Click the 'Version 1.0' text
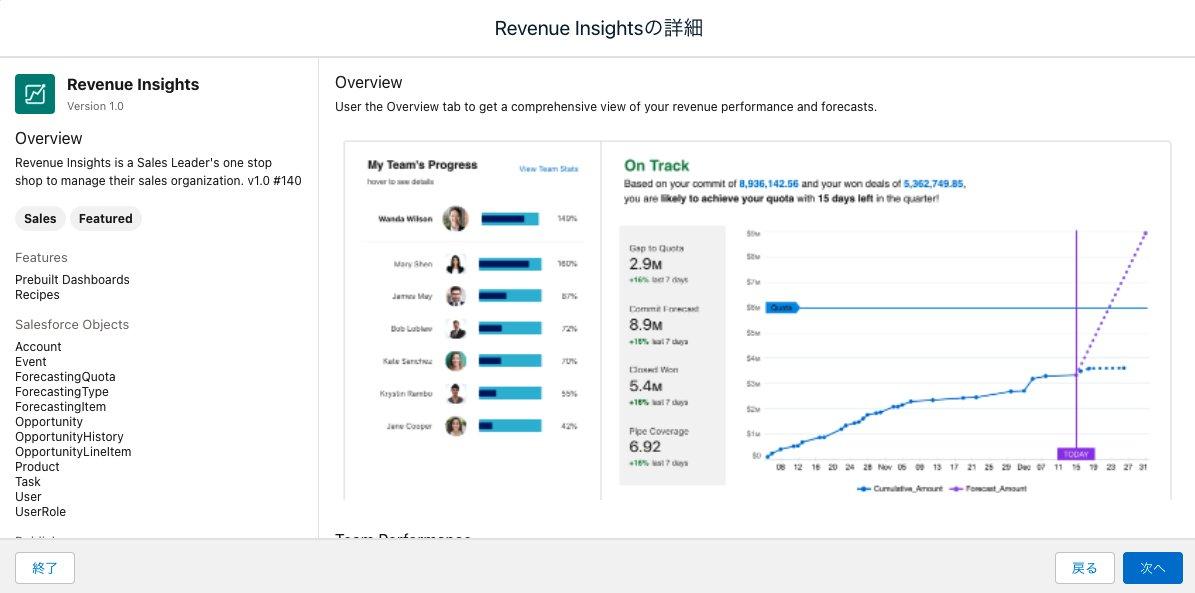 (x=95, y=106)
